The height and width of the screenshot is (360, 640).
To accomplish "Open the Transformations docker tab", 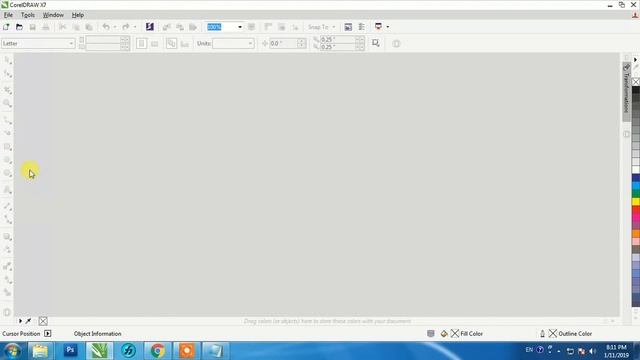I will pyautogui.click(x=626, y=92).
